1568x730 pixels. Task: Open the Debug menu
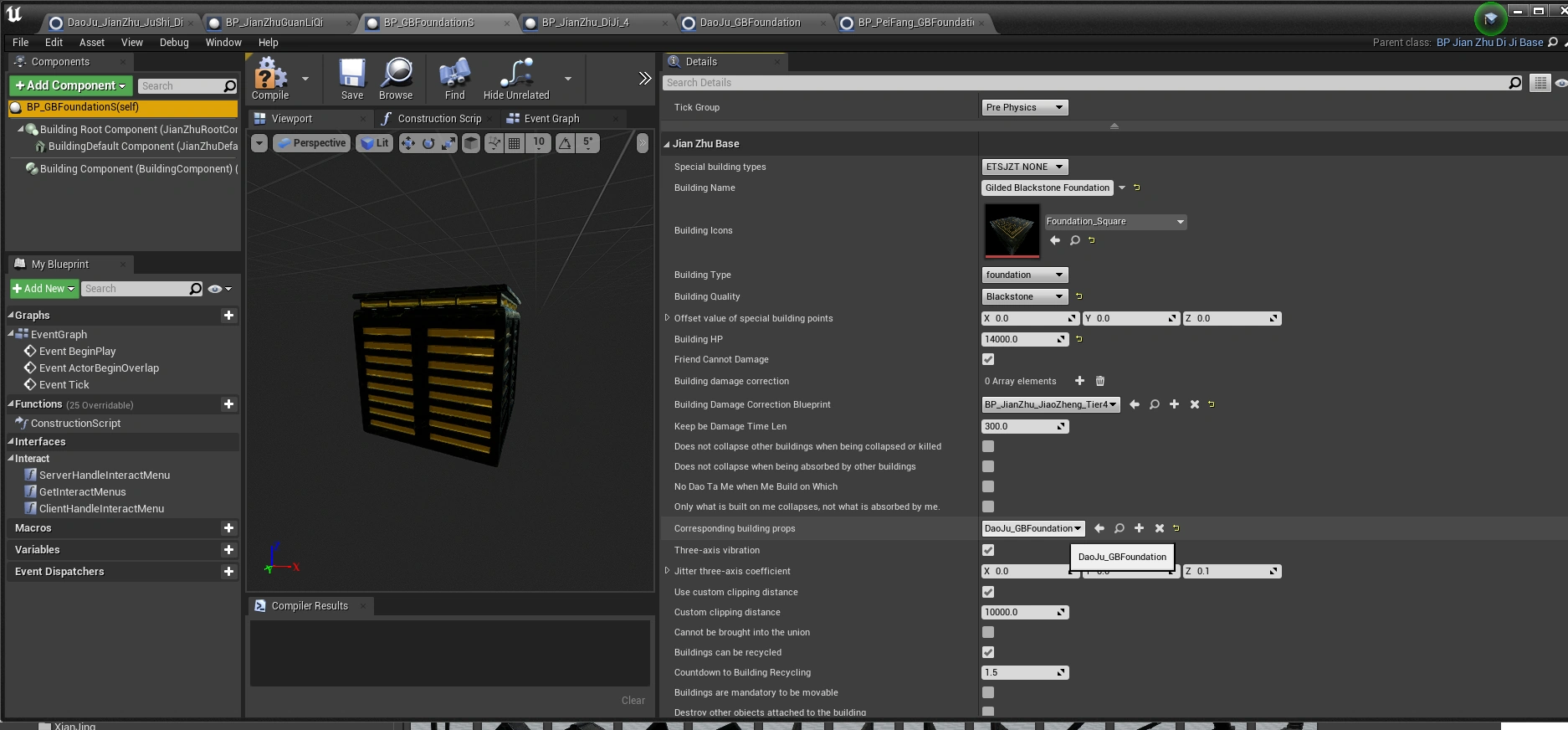point(174,42)
